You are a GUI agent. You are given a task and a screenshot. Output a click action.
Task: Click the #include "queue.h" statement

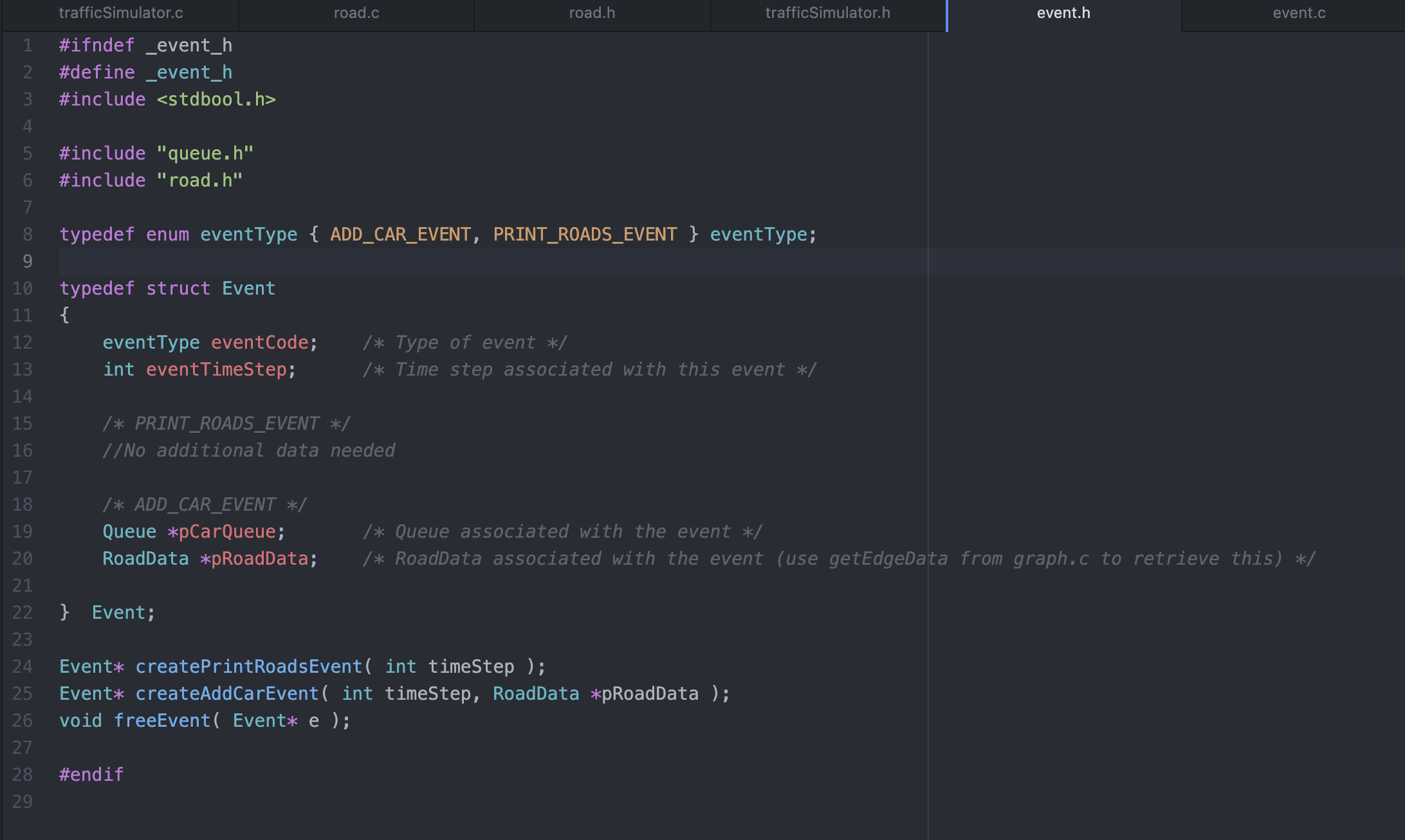(x=156, y=153)
